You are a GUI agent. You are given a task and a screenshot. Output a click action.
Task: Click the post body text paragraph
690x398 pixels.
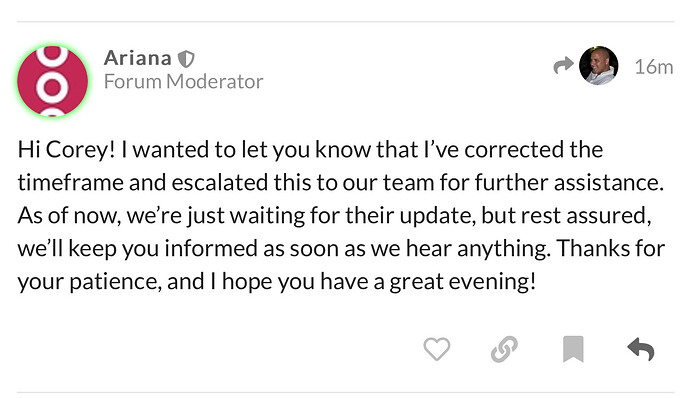pos(341,215)
